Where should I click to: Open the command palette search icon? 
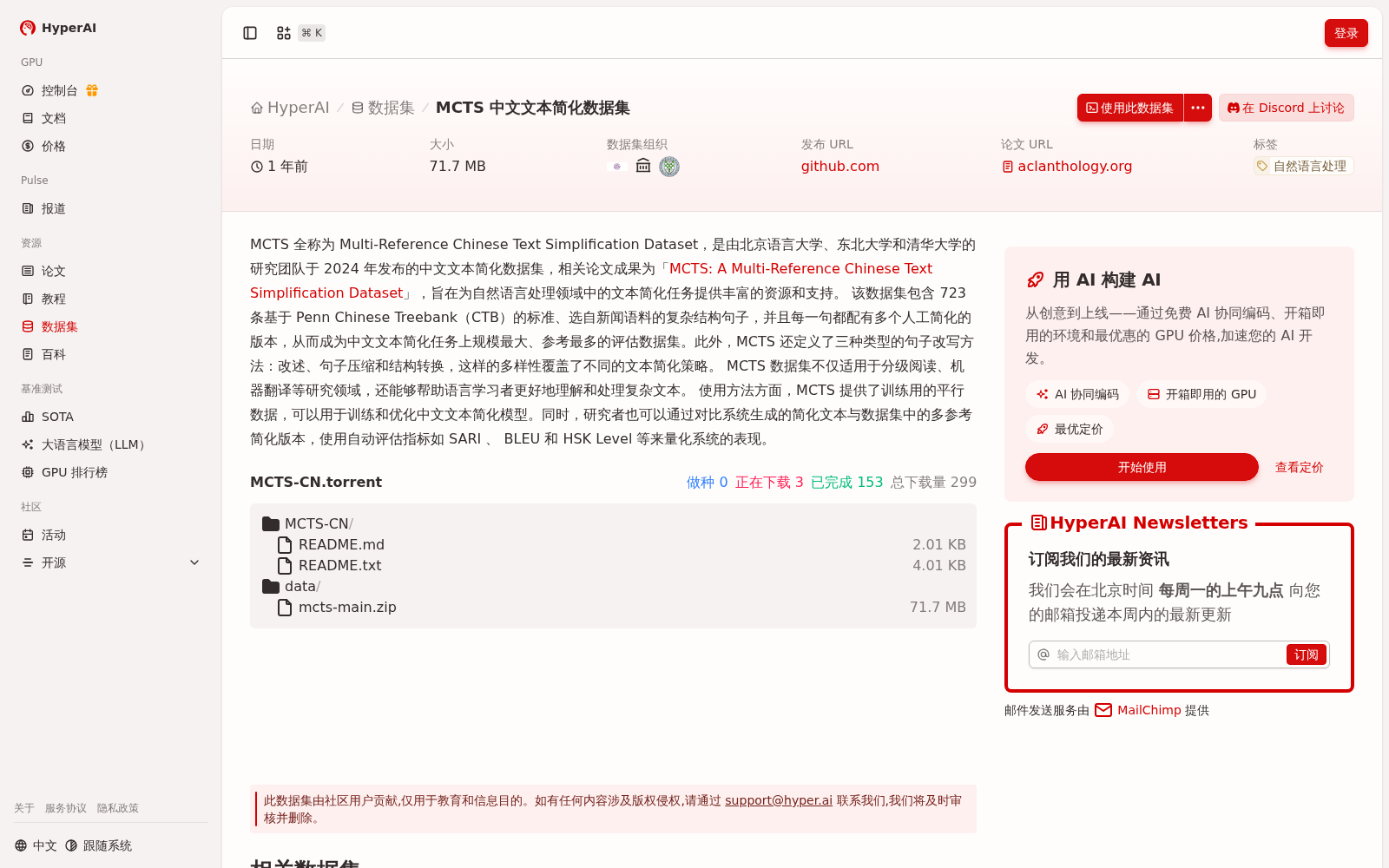pyautogui.click(x=284, y=33)
